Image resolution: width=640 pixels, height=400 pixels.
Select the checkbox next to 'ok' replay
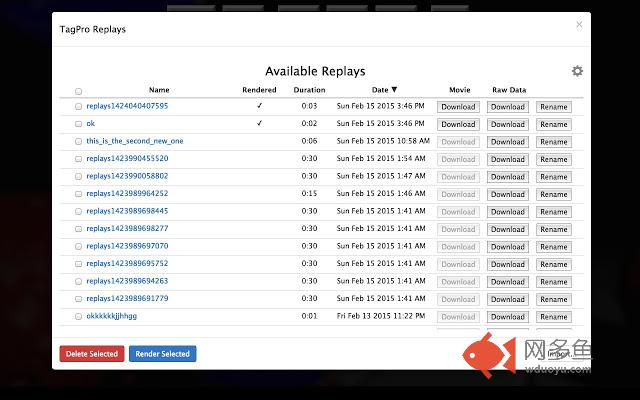79,124
